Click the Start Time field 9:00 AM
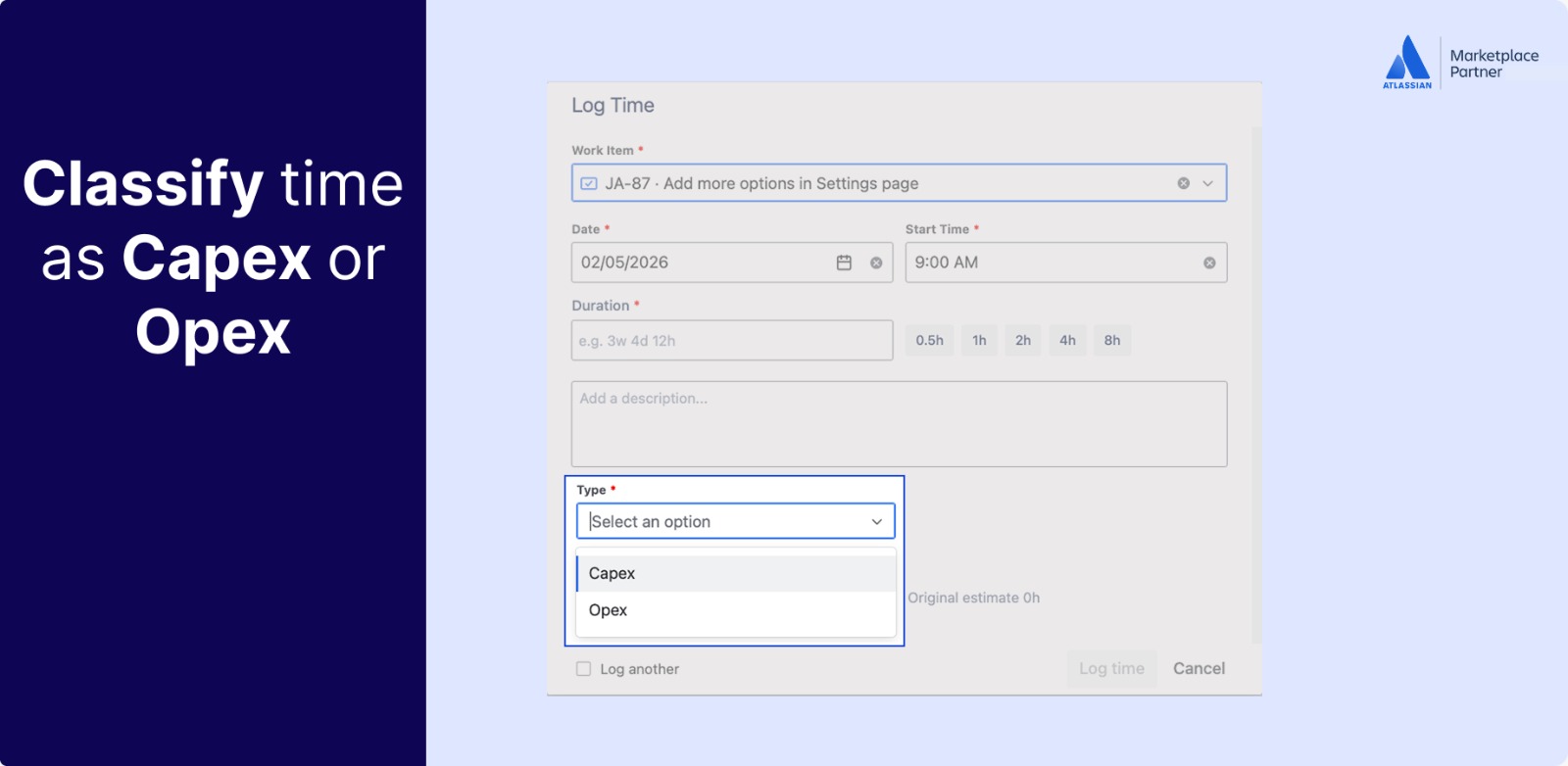 click(1066, 263)
